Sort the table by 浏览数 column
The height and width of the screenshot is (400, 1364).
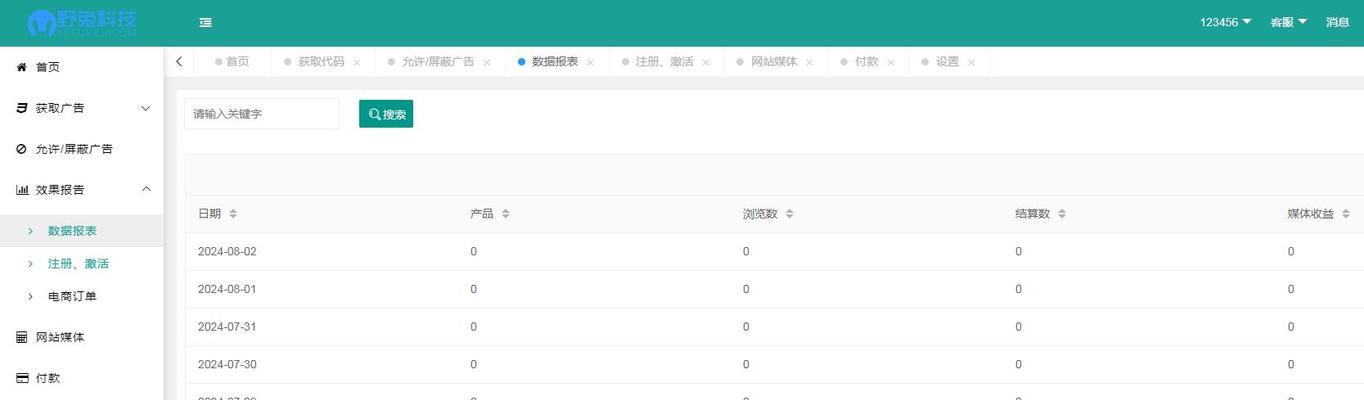pyautogui.click(x=789, y=214)
